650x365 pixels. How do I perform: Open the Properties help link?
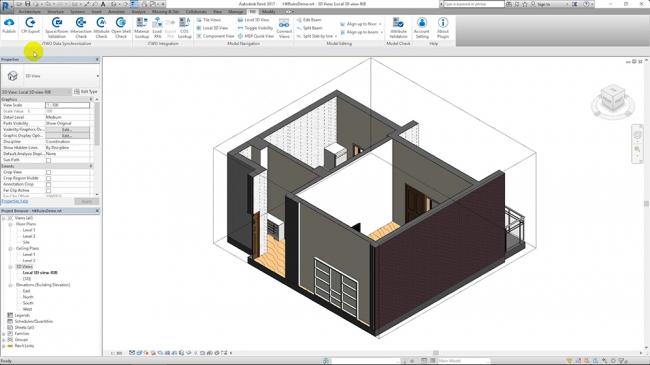(15, 201)
